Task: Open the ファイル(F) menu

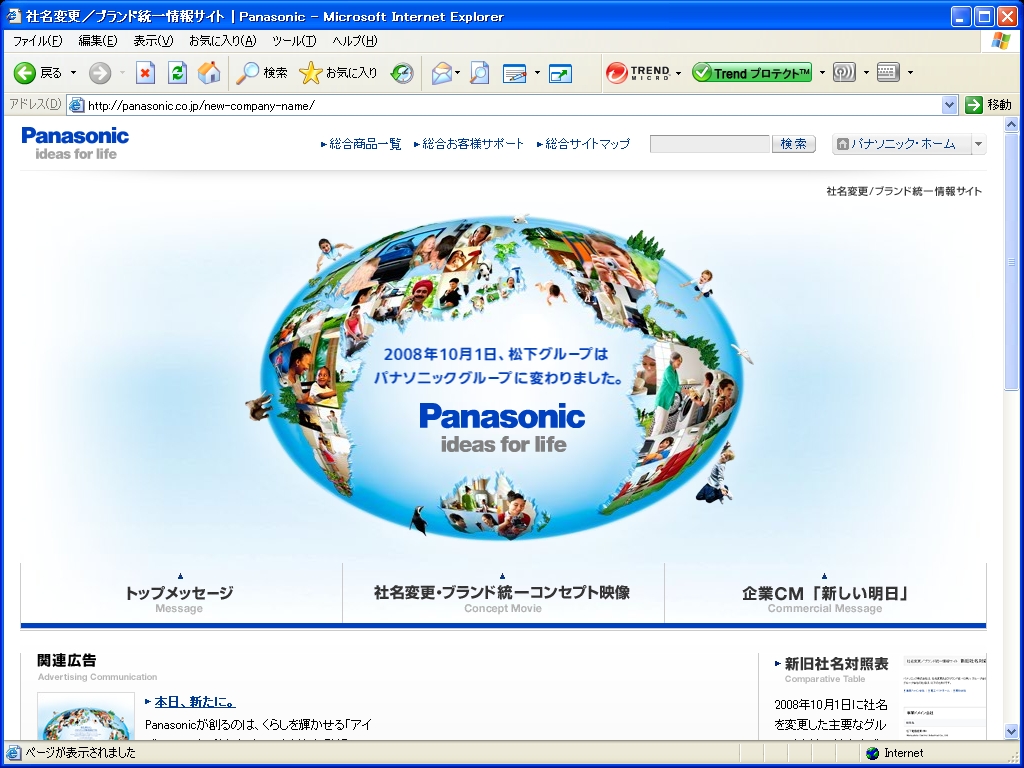Action: point(37,41)
